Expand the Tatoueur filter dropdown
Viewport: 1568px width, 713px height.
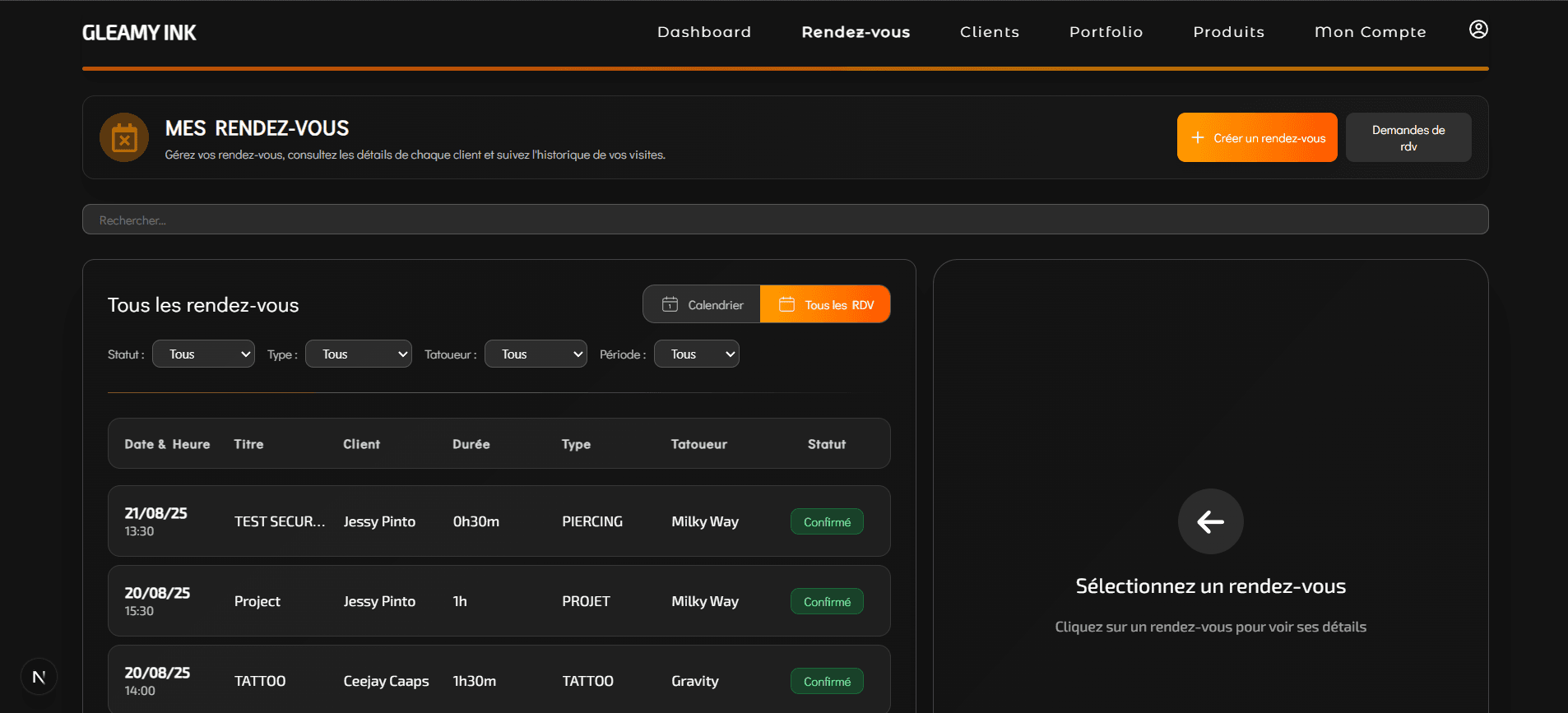536,354
